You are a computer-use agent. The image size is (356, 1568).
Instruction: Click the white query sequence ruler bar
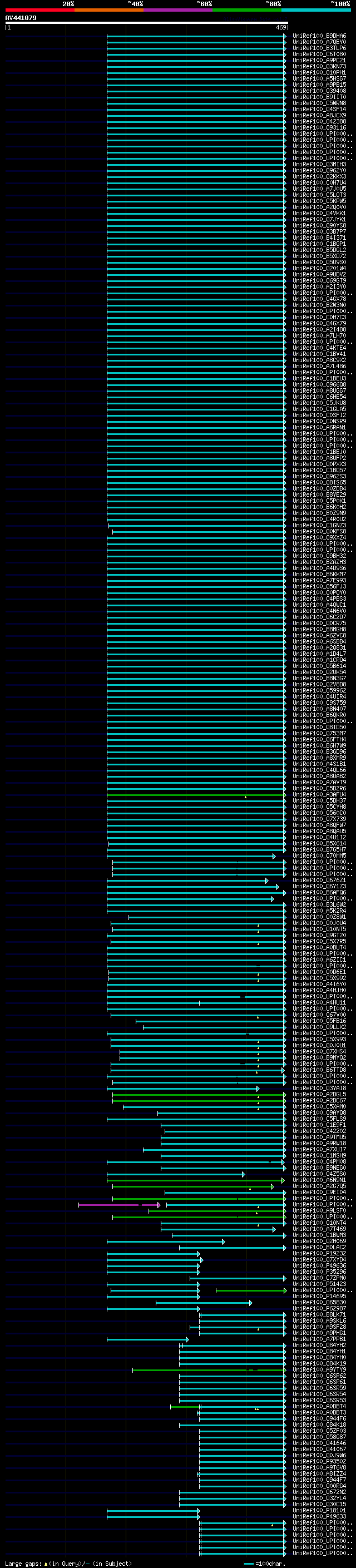[x=147, y=22]
